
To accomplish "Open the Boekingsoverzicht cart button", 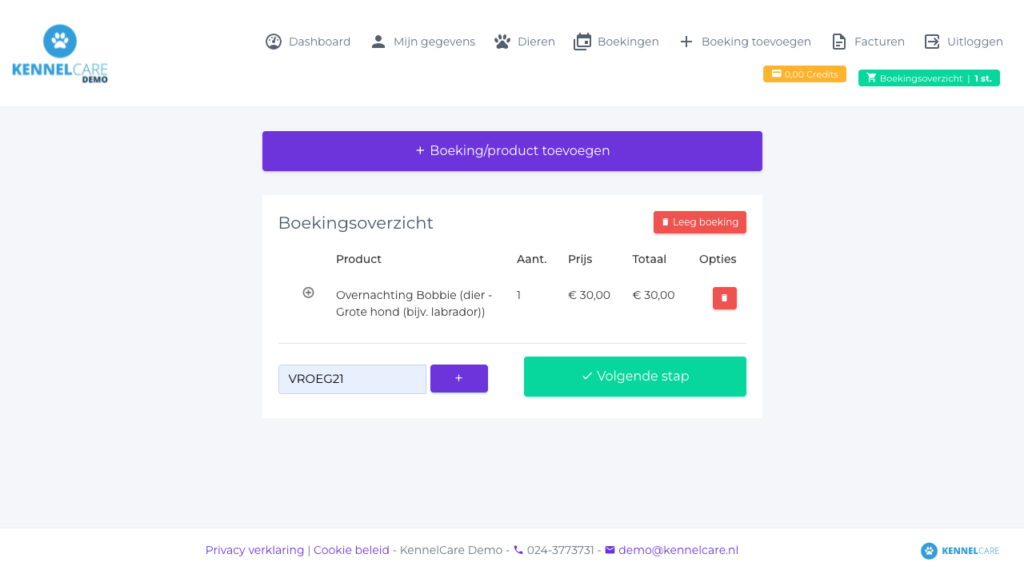I will pos(929,78).
